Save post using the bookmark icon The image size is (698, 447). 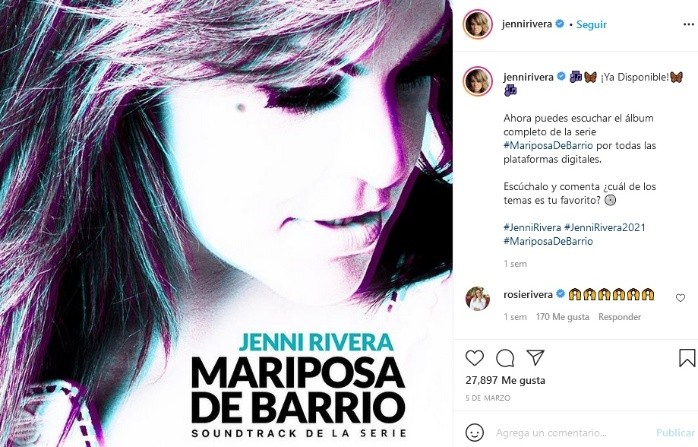click(687, 358)
